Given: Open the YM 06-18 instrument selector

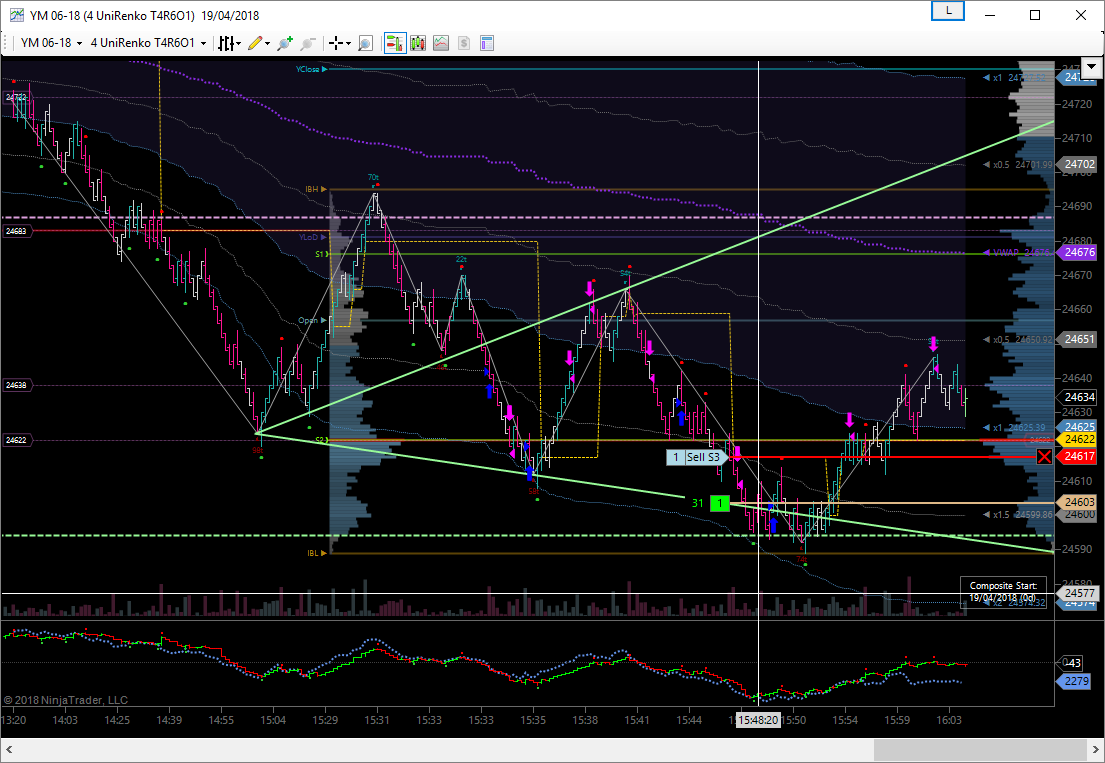Looking at the screenshot, I should tap(51, 43).
